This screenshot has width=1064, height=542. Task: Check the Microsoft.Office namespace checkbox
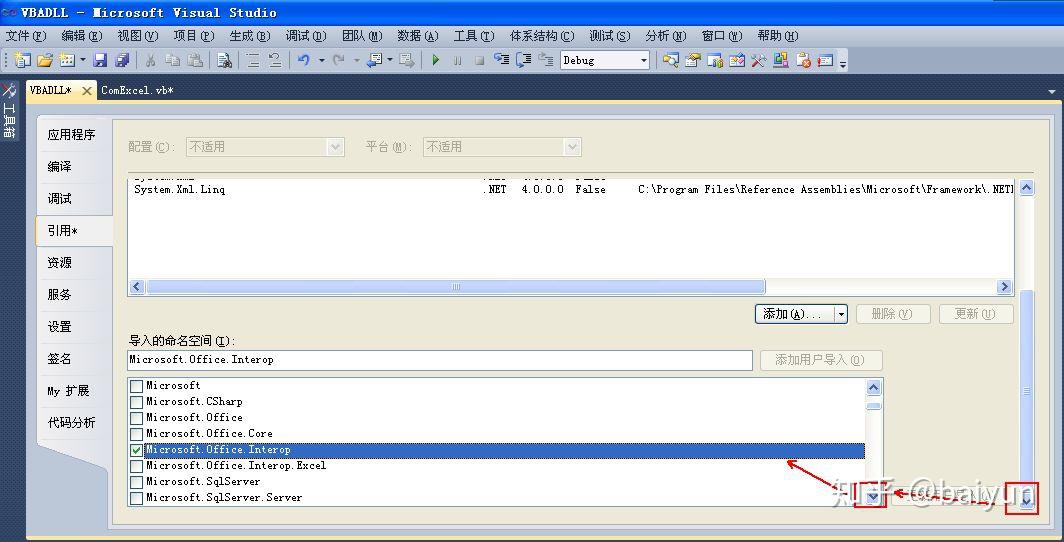[136, 418]
